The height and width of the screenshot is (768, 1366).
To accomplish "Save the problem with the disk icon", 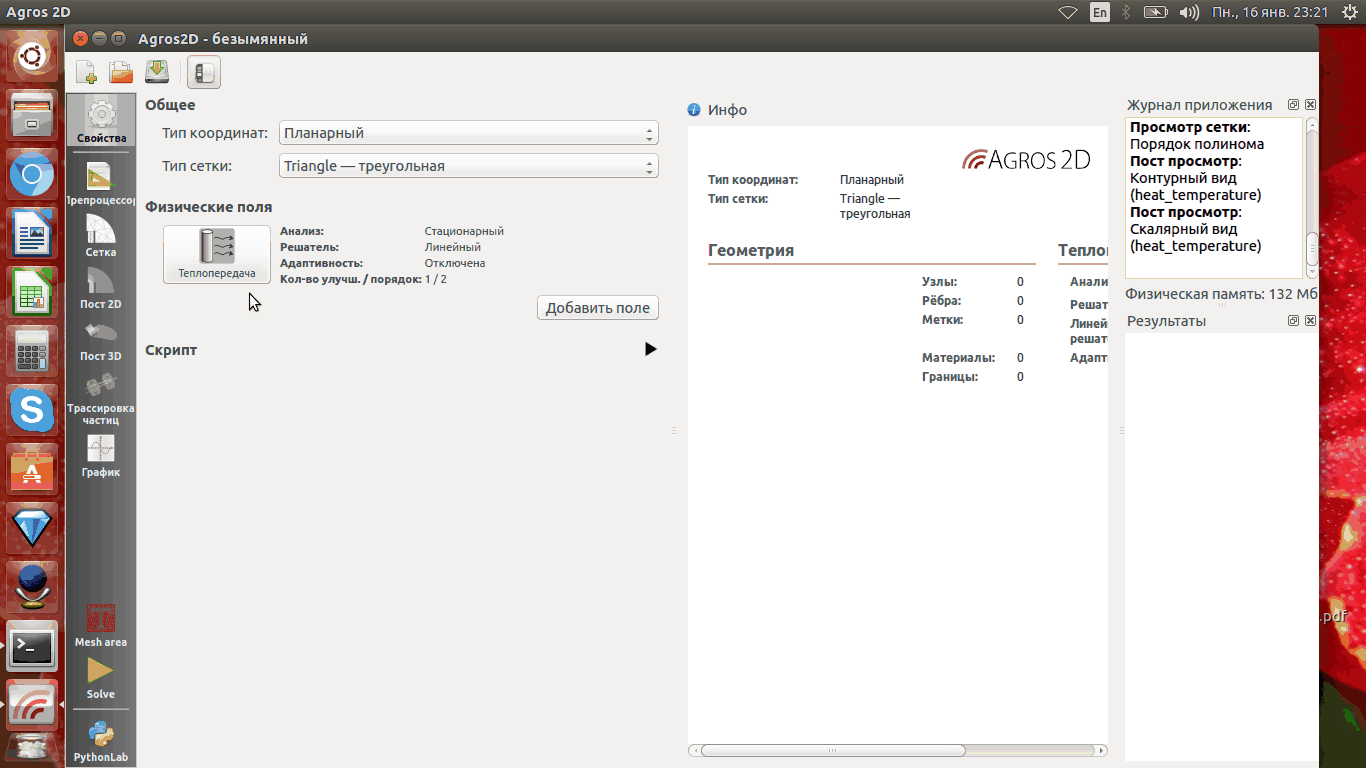I will 157,72.
